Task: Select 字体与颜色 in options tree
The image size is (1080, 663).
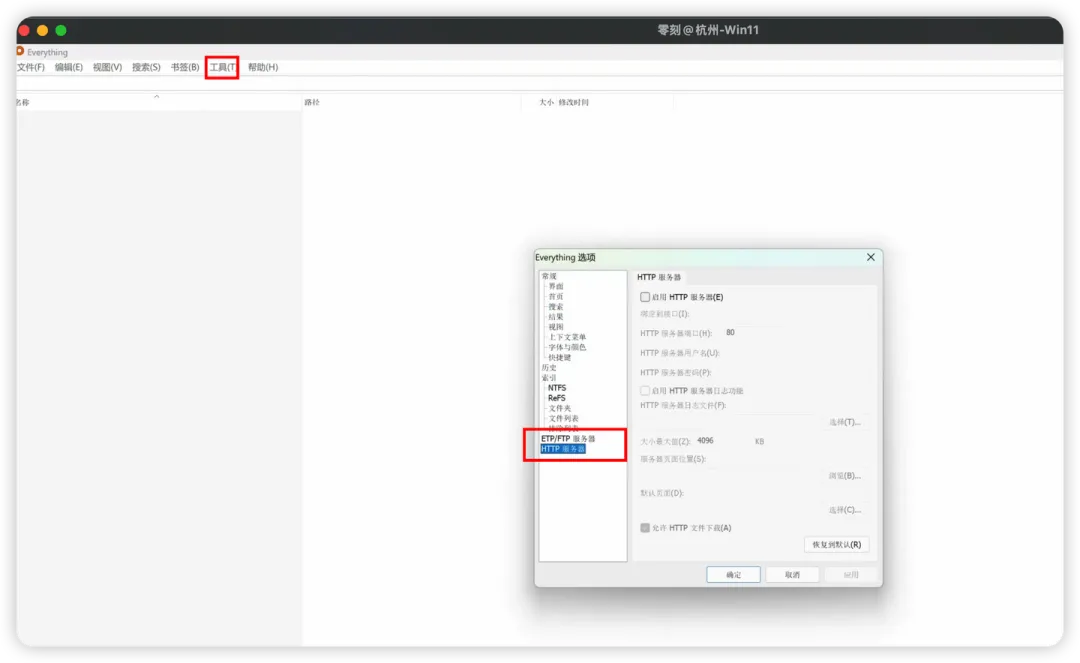Action: pyautogui.click(x=567, y=347)
